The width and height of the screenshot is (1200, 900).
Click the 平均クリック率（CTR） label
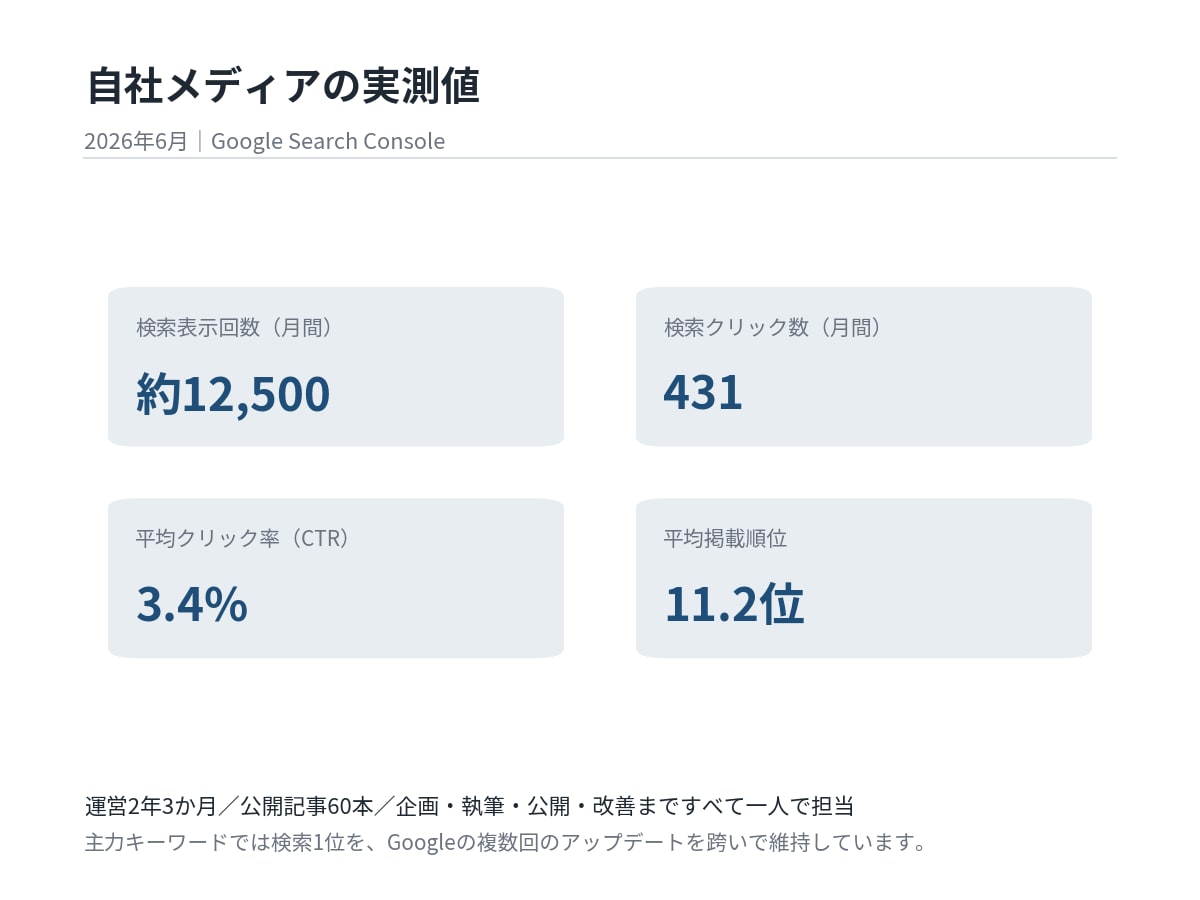(245, 538)
